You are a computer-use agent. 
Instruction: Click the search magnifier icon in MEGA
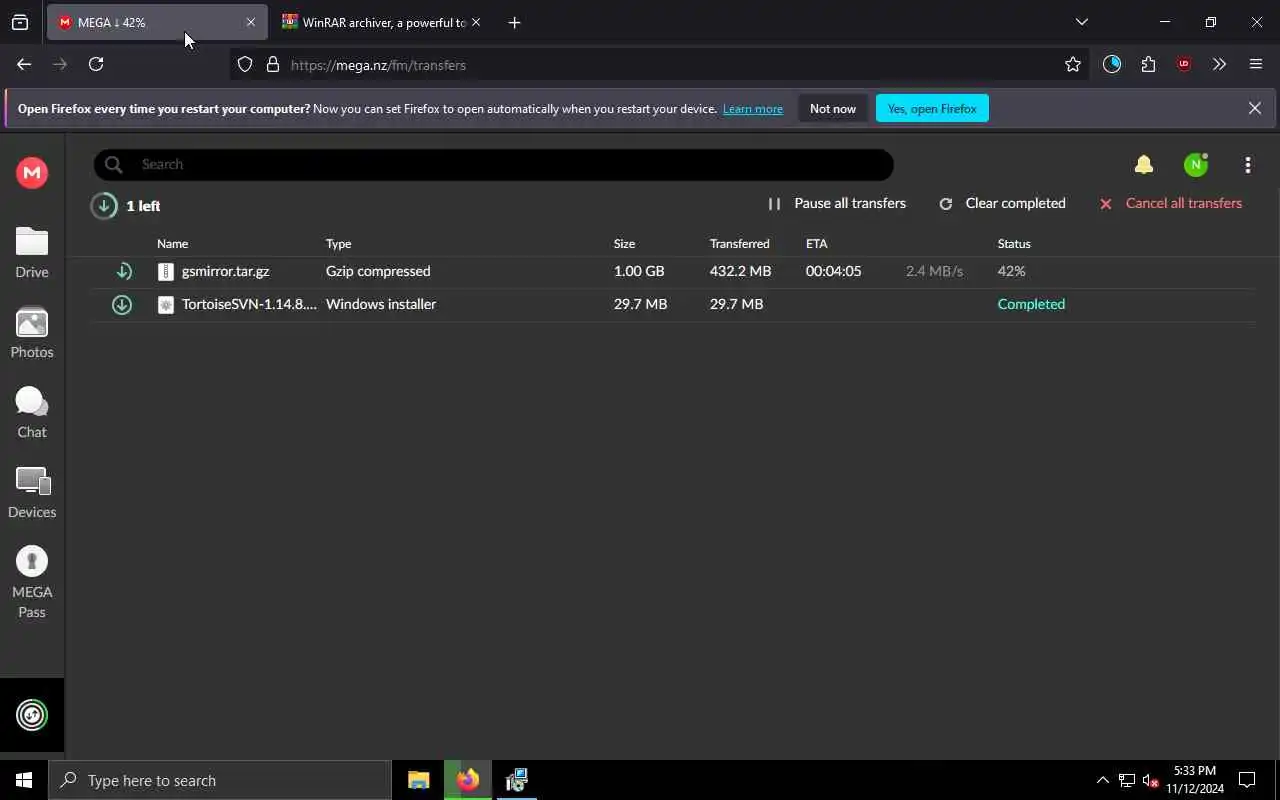click(x=114, y=164)
